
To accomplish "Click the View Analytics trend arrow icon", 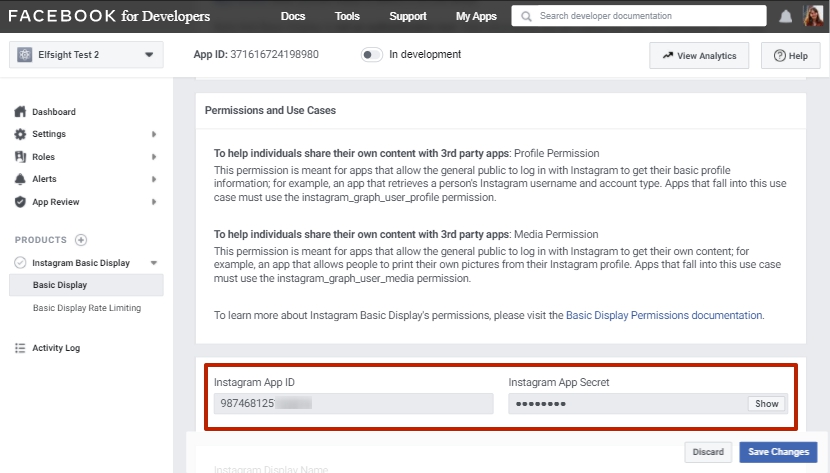I will [668, 55].
